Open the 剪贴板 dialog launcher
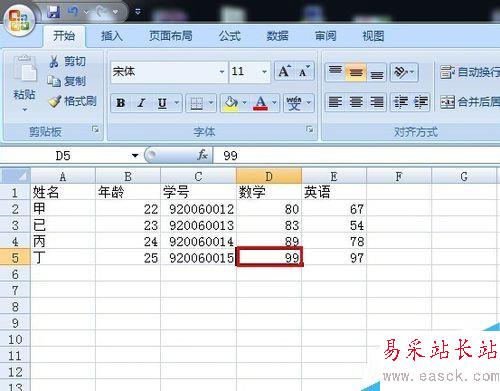 coord(96,129)
